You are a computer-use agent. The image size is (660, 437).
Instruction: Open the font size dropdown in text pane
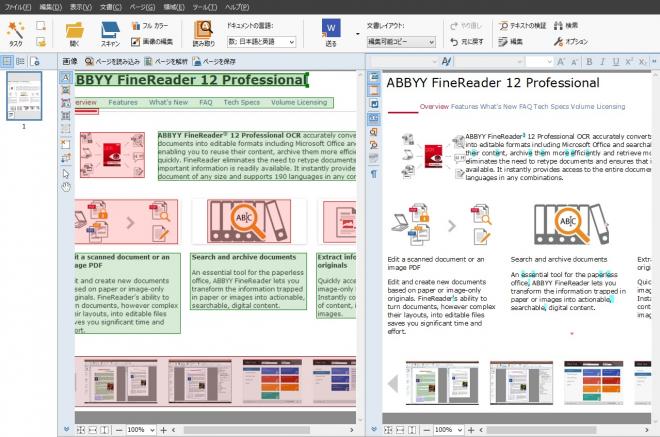tap(539, 61)
